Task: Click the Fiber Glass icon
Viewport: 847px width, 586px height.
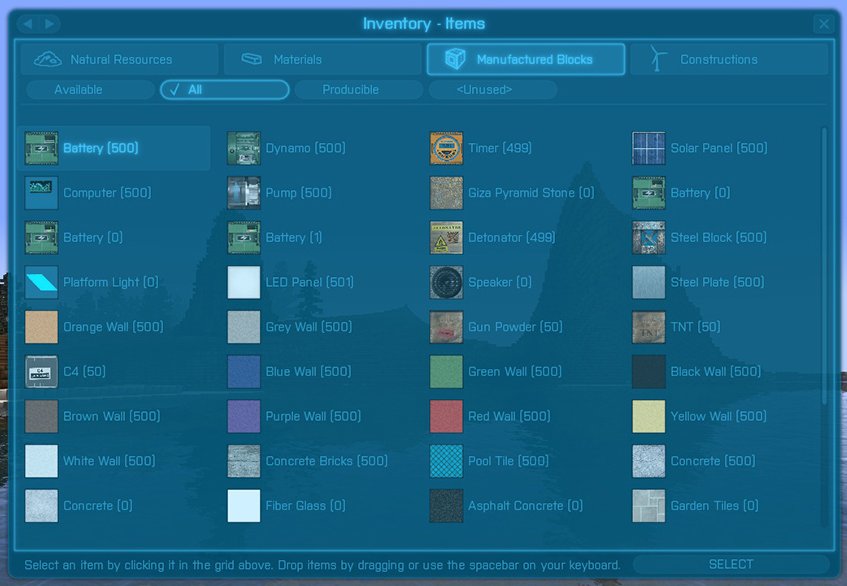Action: pyautogui.click(x=244, y=506)
